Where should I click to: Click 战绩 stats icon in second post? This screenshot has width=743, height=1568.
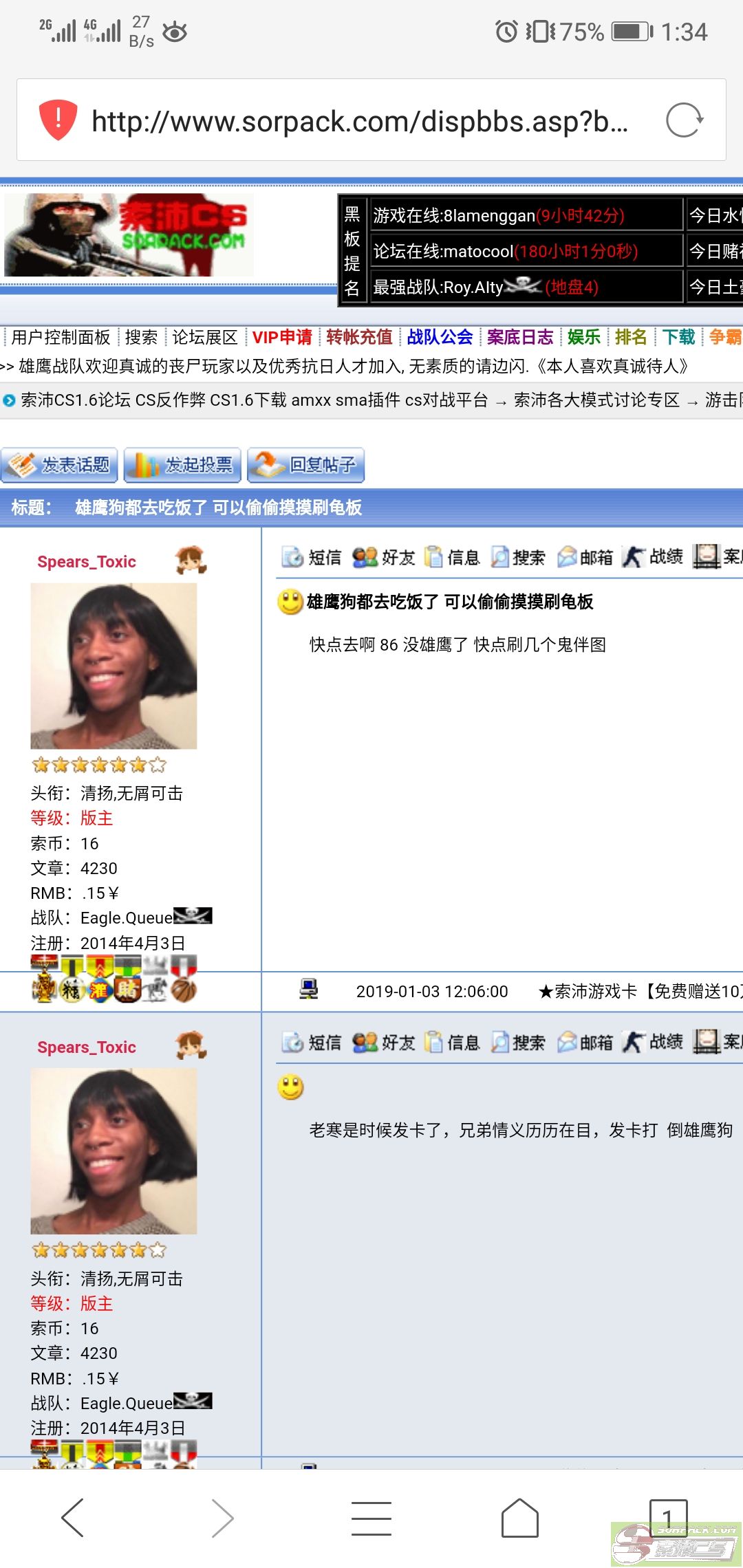(x=653, y=1042)
